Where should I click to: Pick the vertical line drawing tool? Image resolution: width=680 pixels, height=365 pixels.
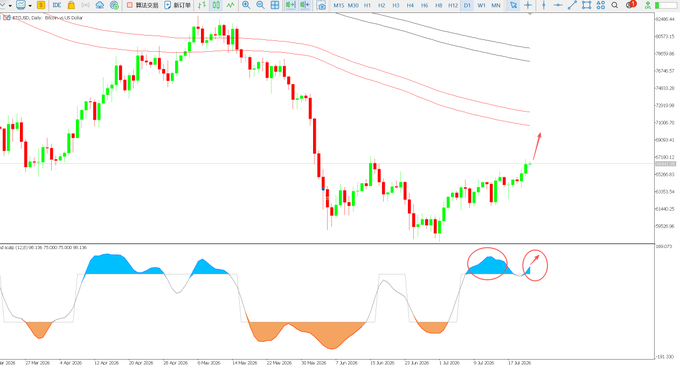pos(544,5)
